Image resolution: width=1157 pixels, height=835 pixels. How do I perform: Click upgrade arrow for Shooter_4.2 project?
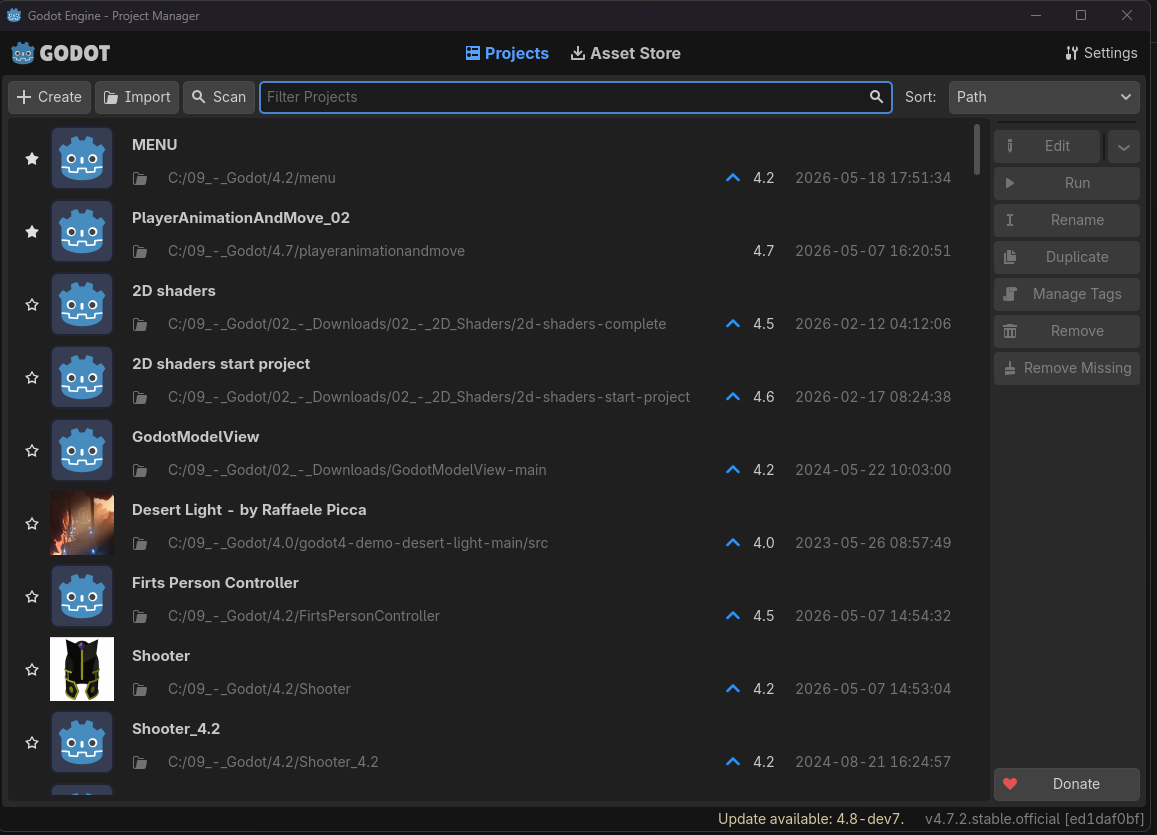coord(733,762)
